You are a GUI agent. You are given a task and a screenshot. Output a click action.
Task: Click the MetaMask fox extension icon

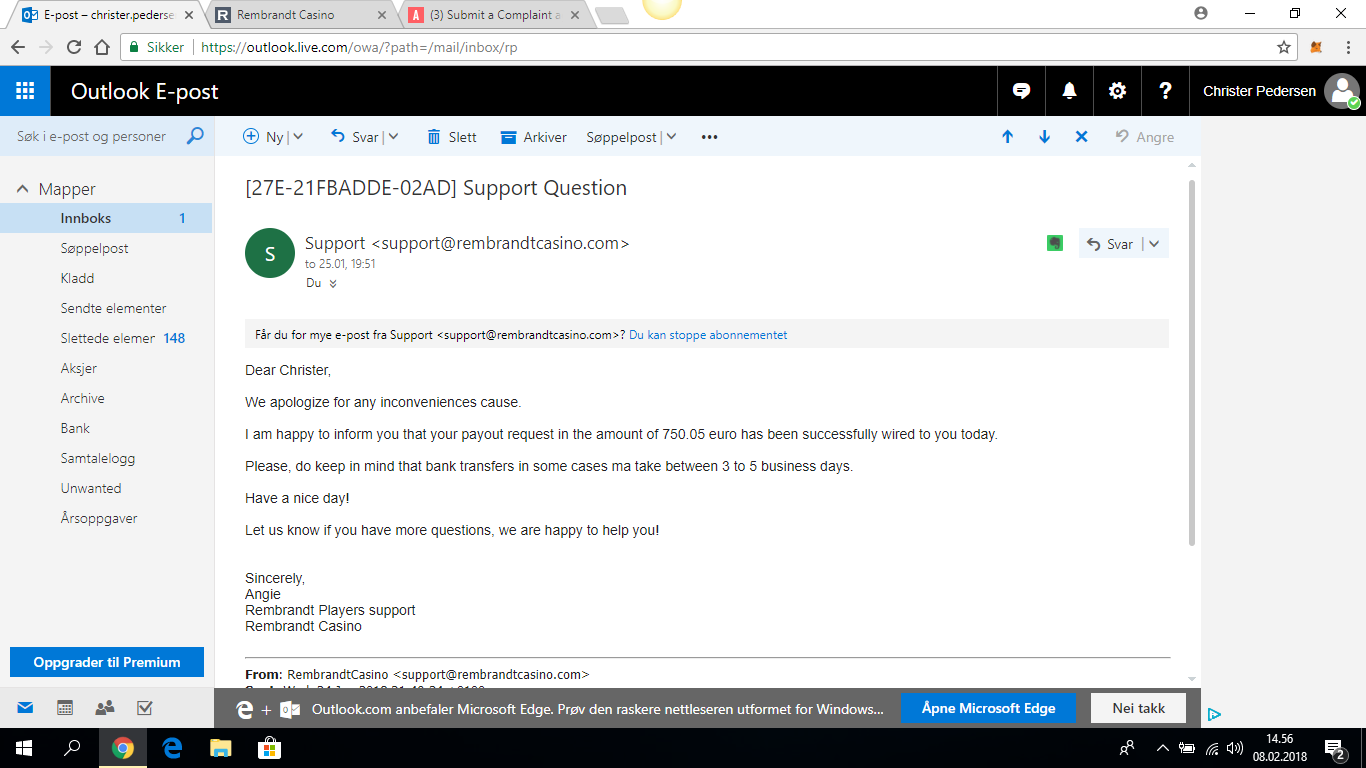(x=1317, y=47)
